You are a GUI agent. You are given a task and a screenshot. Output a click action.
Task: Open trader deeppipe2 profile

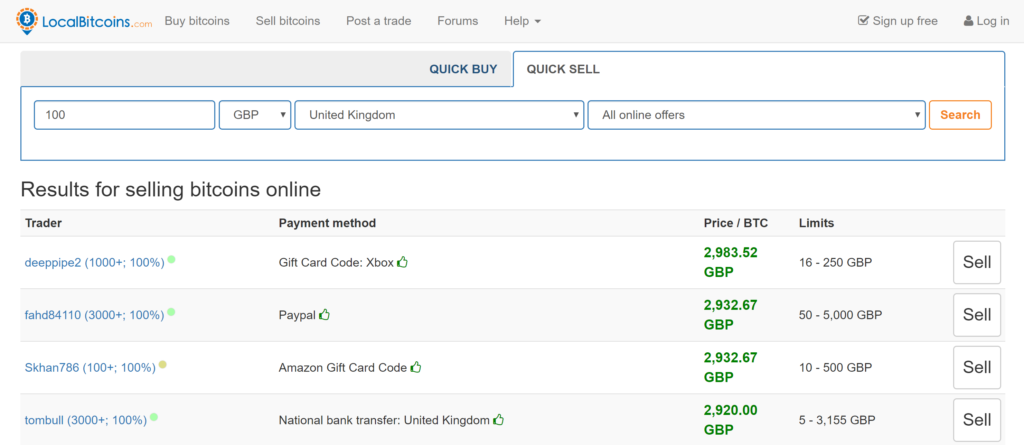point(95,263)
